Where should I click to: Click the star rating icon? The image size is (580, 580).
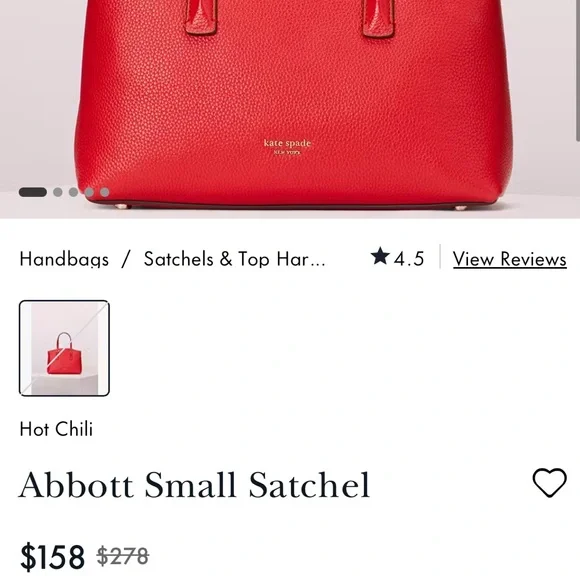coord(380,256)
